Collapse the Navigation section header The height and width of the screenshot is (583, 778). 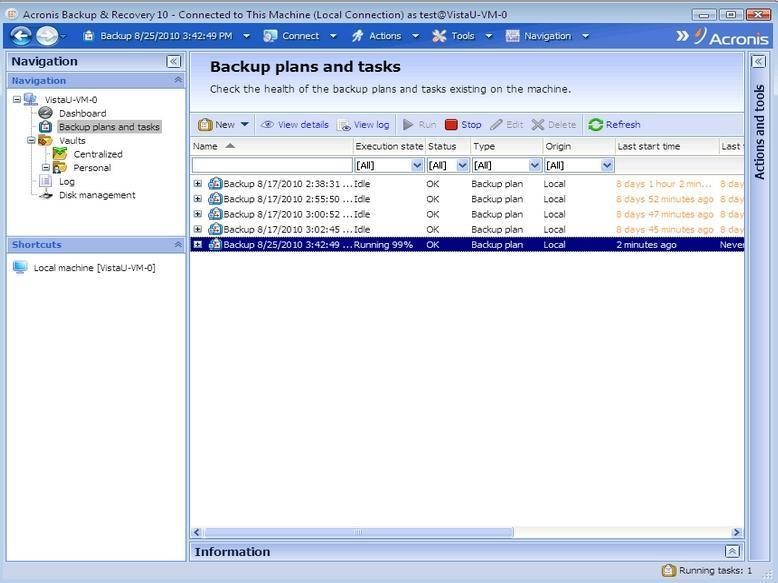tap(178, 80)
